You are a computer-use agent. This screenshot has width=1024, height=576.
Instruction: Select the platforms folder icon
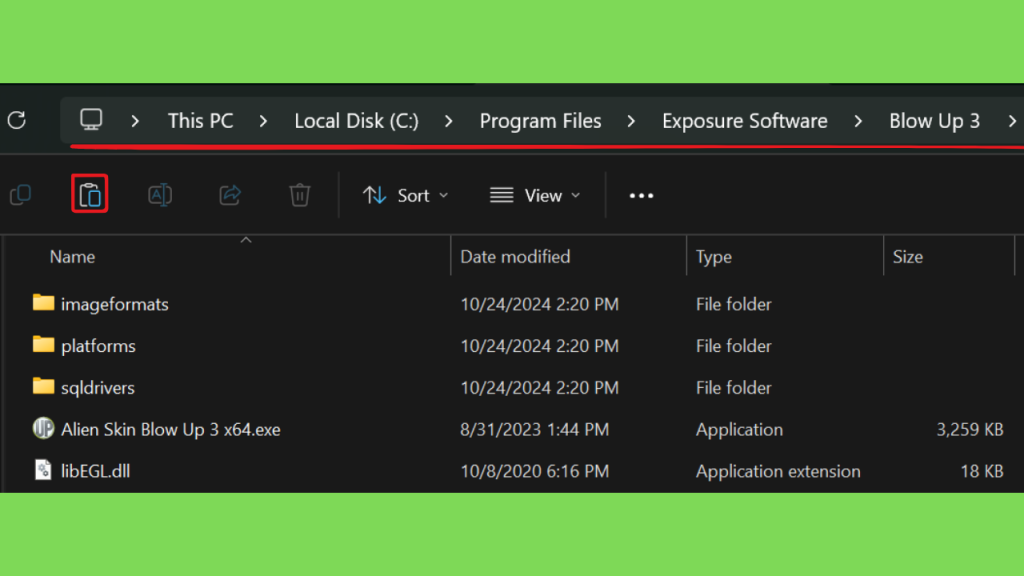pos(44,344)
